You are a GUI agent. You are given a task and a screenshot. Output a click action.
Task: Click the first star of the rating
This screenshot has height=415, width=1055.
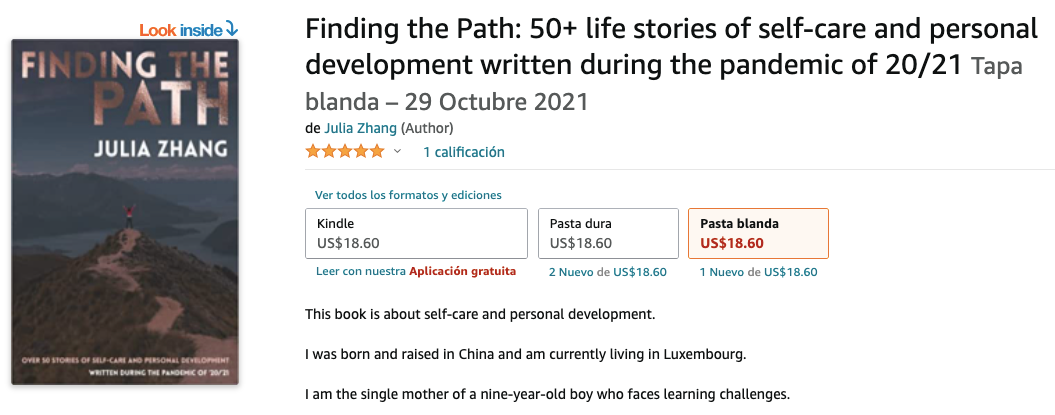pos(313,152)
